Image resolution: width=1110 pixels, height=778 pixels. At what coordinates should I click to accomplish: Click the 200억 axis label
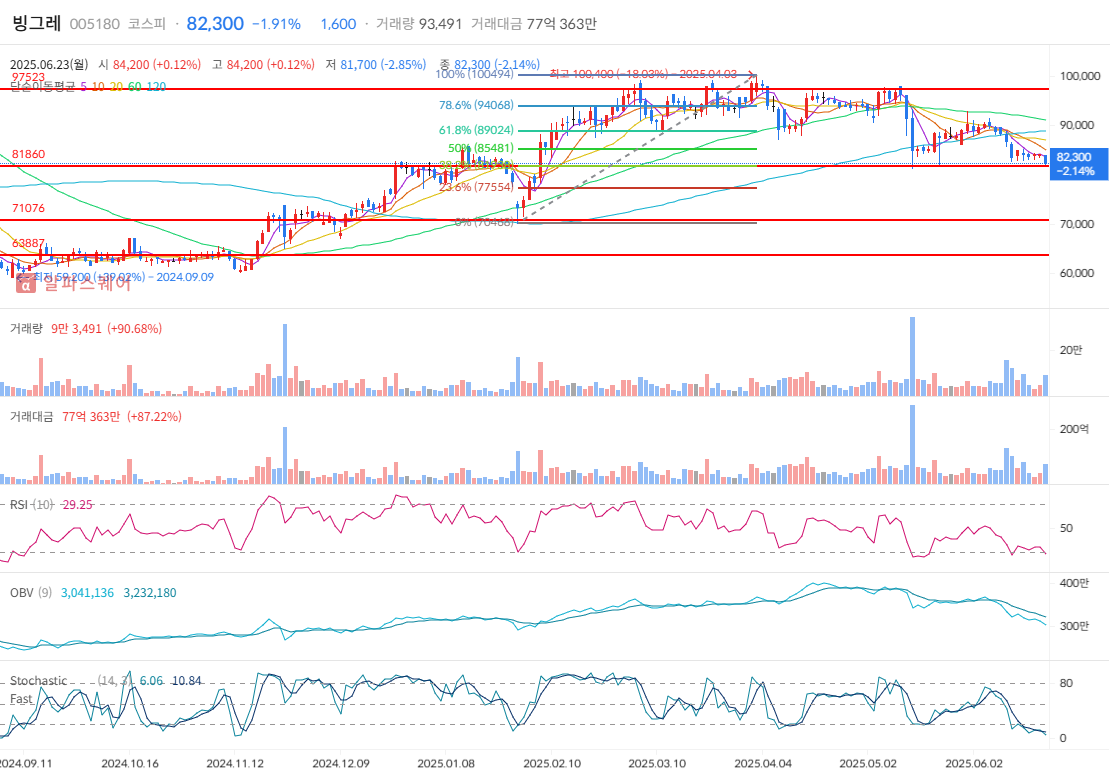(x=1074, y=429)
